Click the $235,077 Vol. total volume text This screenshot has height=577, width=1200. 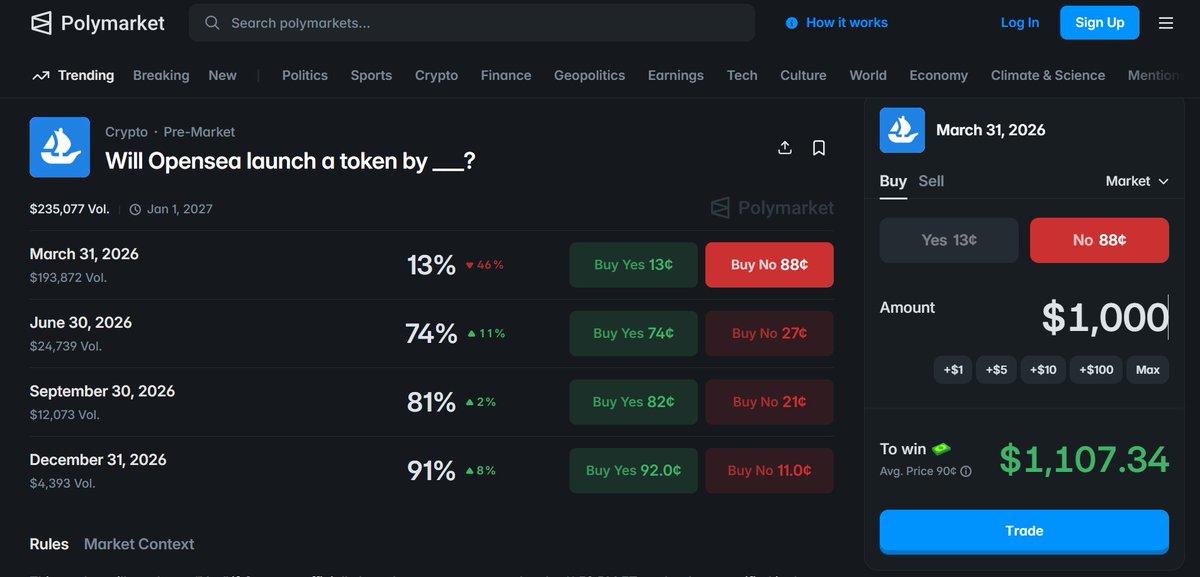pyautogui.click(x=70, y=210)
